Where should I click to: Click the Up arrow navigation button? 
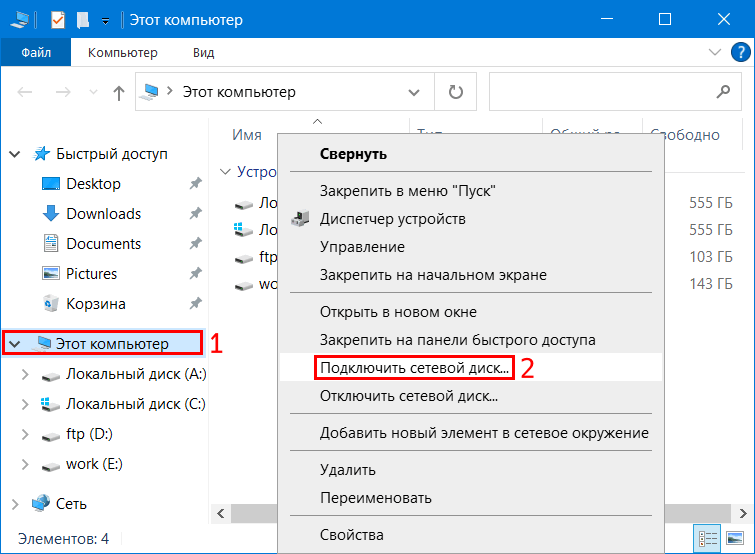(x=119, y=92)
